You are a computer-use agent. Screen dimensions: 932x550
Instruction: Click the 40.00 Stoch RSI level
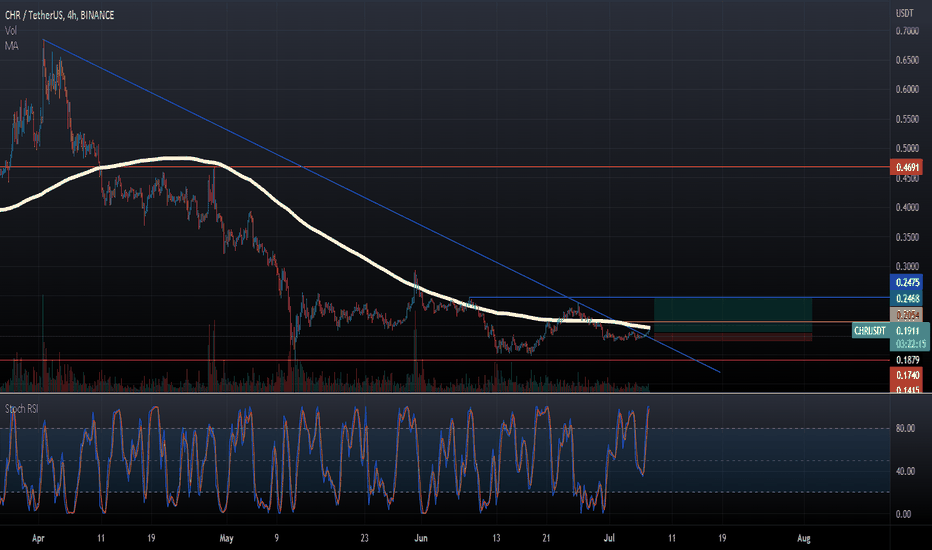(905, 471)
